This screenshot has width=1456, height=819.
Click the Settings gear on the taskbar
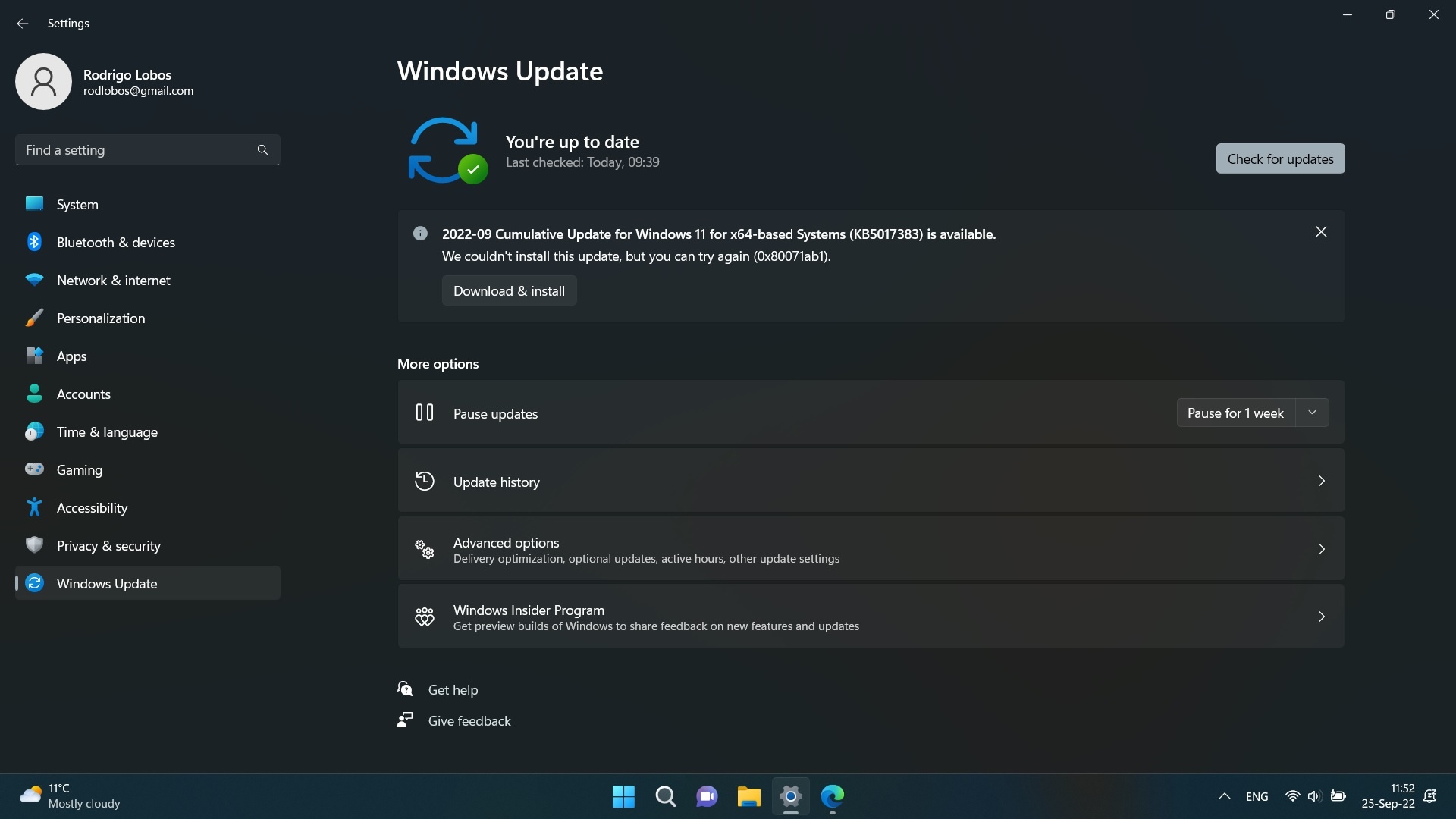790,796
